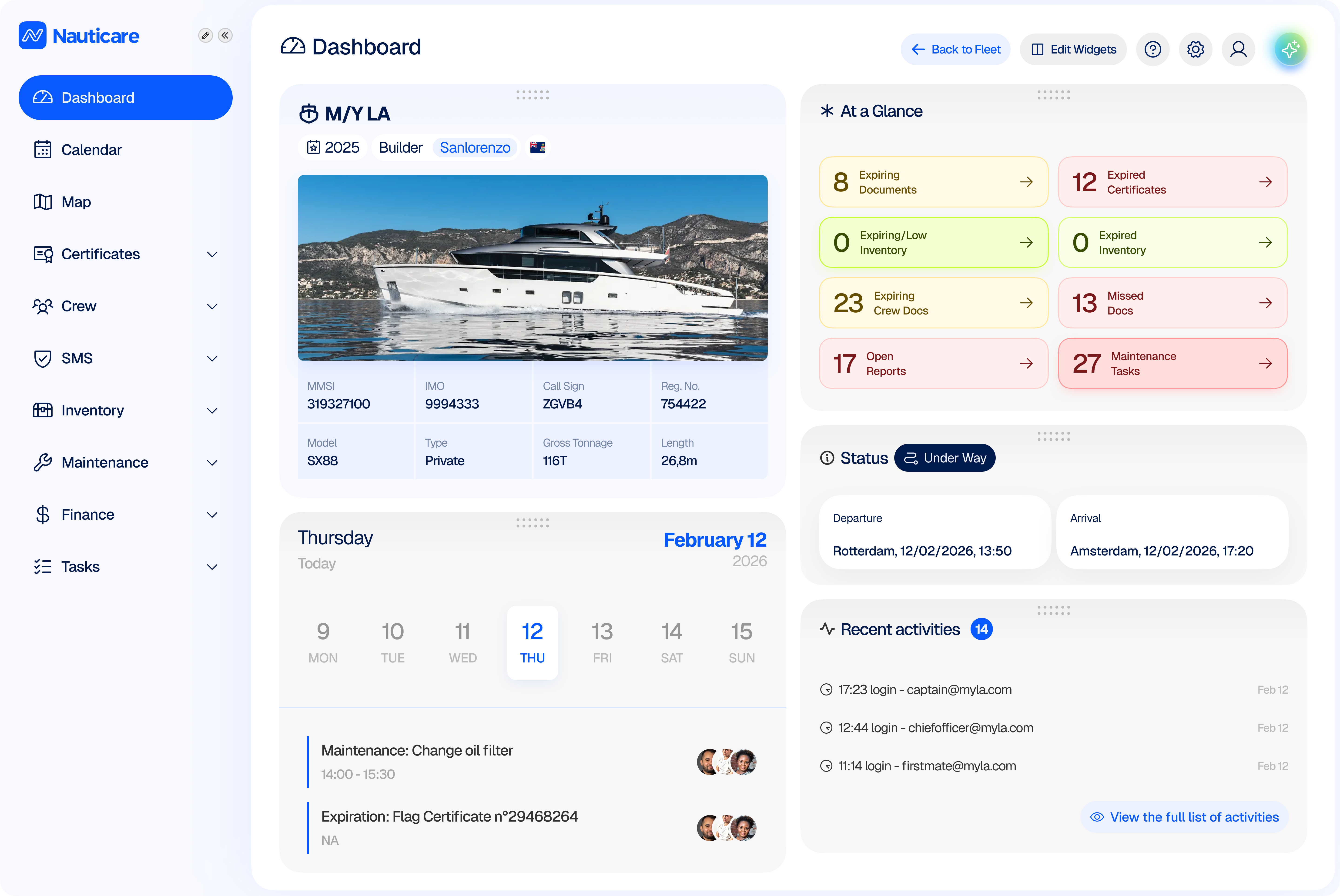Expand the Crew chevron in sidebar
This screenshot has width=1340, height=896.
click(212, 306)
